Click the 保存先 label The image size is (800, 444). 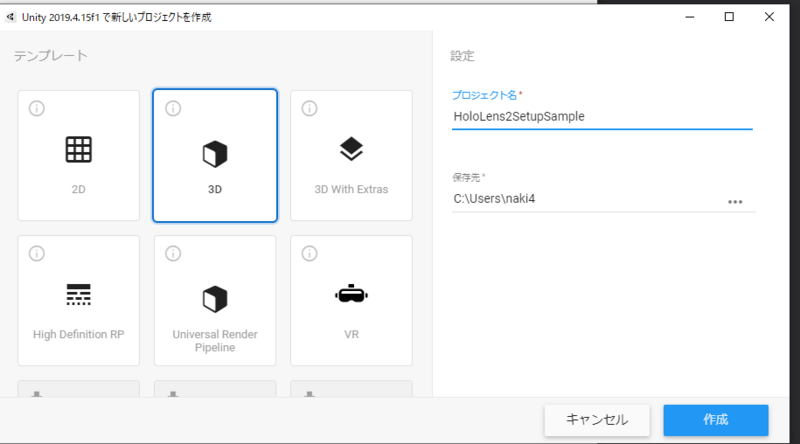tap(466, 178)
